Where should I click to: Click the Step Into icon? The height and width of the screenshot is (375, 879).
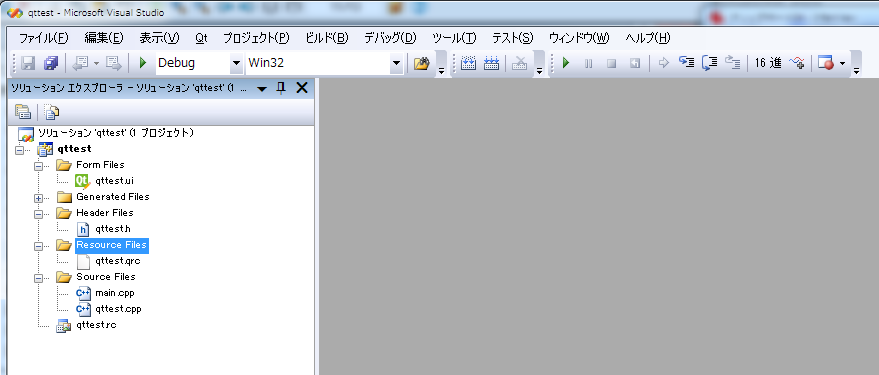pyautogui.click(x=687, y=63)
